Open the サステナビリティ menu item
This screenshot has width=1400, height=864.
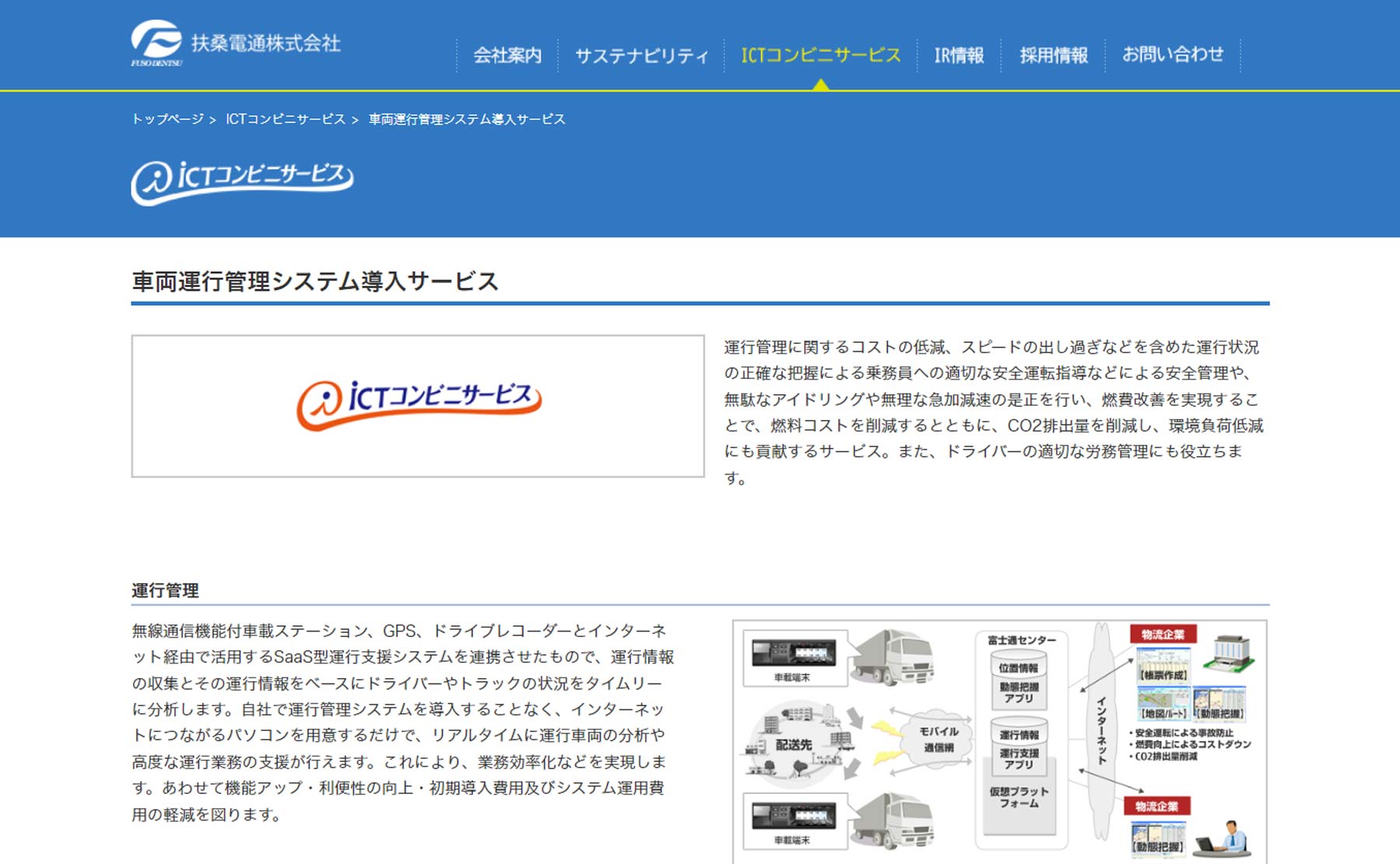point(642,55)
